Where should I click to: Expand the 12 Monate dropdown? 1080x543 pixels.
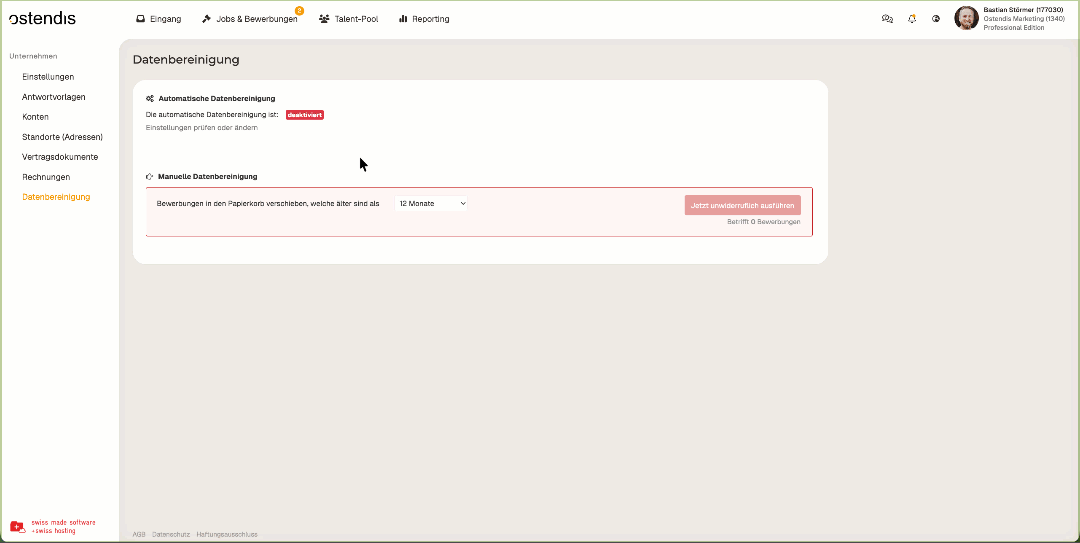[432, 204]
